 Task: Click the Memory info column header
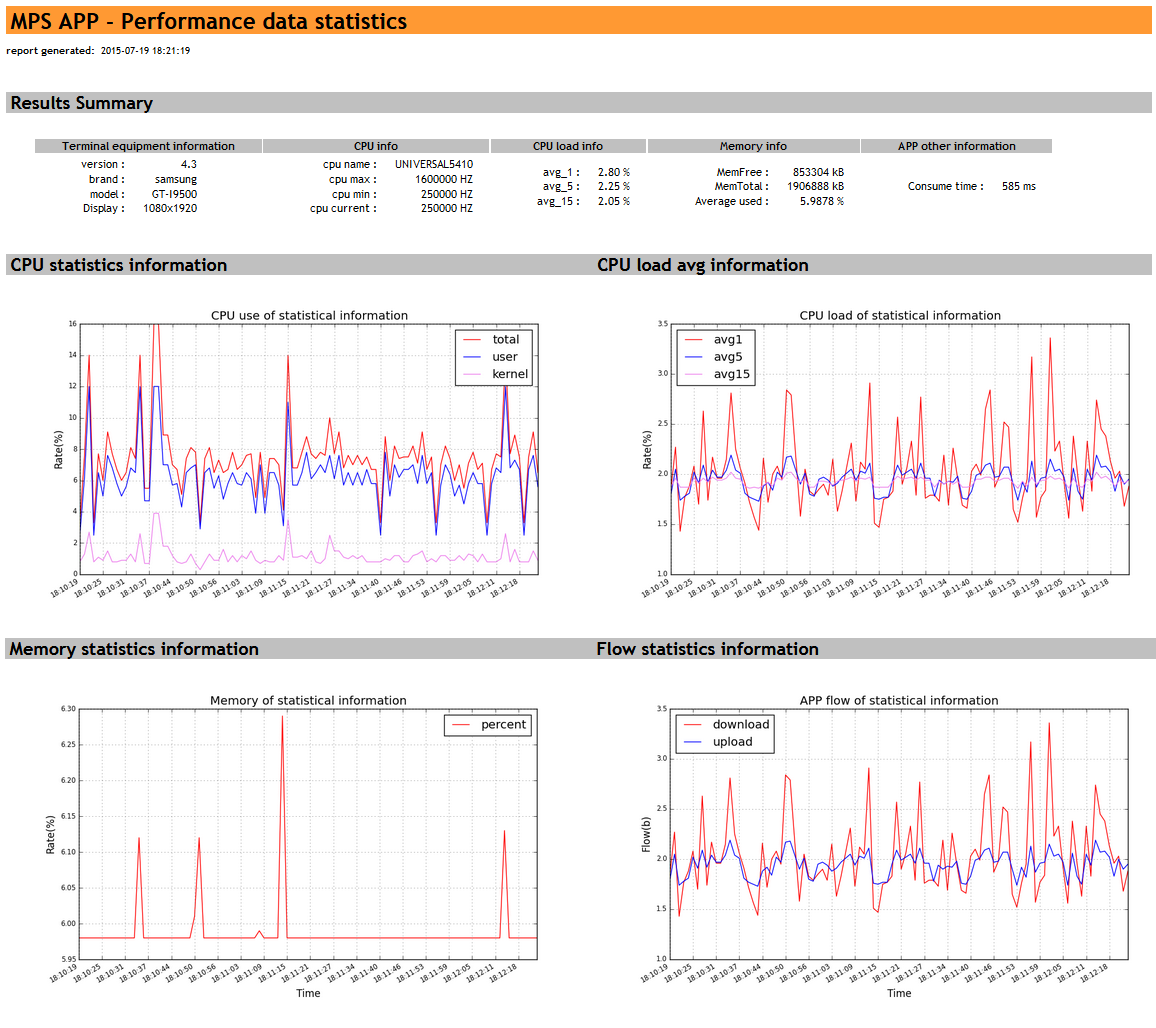point(753,146)
